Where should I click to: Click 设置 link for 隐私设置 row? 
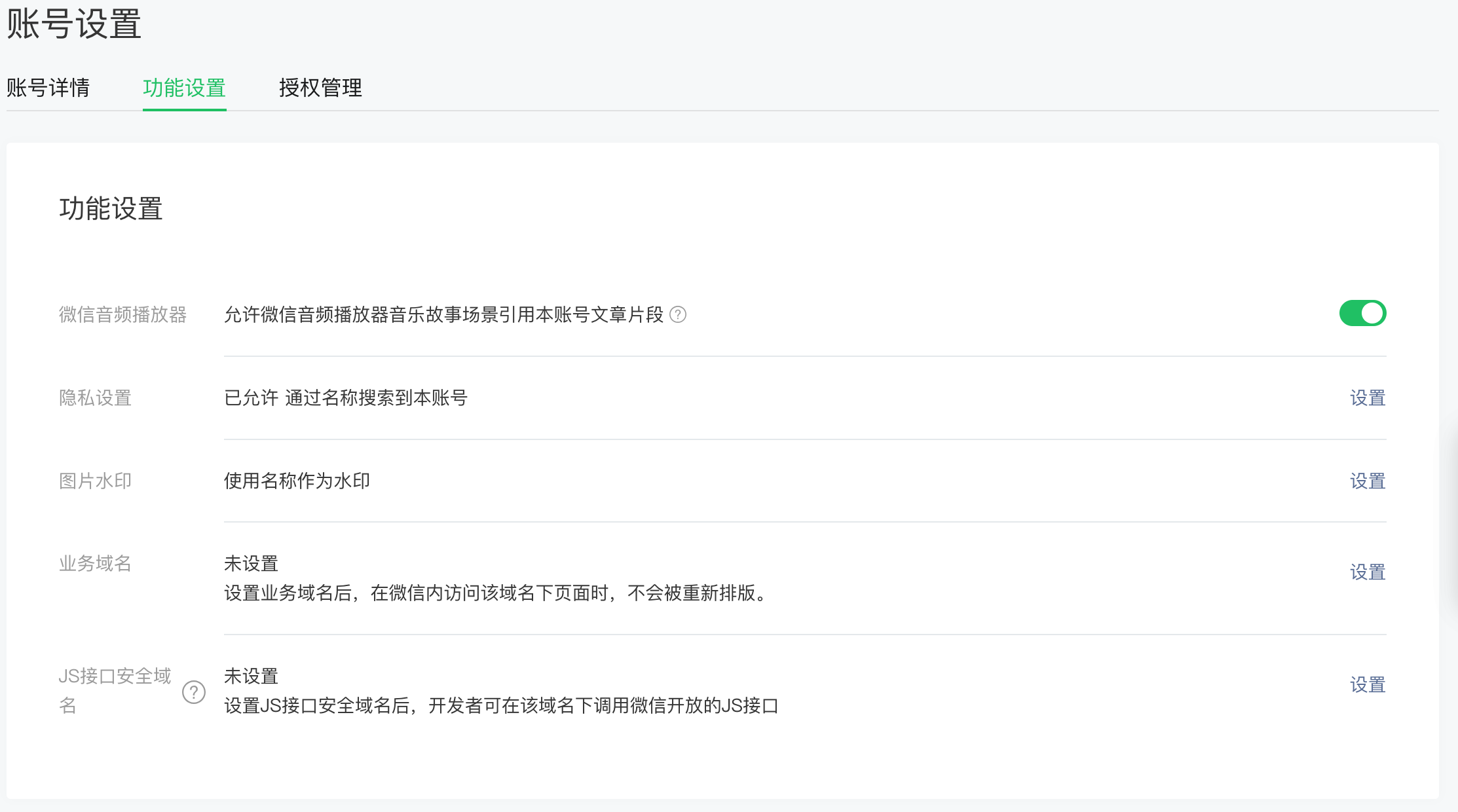(1368, 398)
